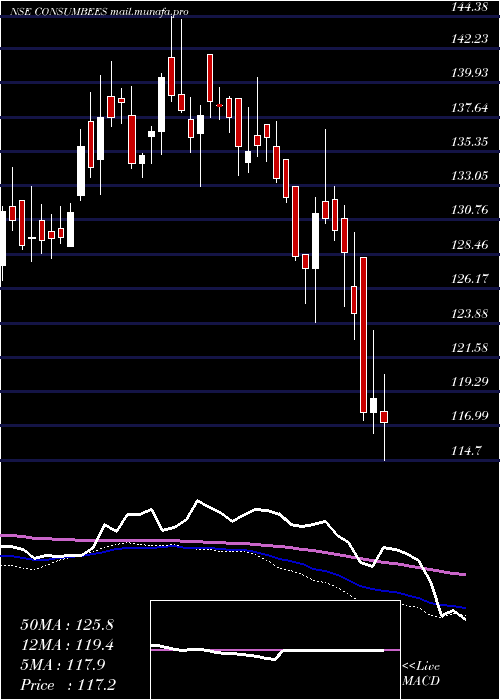The image size is (500, 700).
Task: Click the 114.7 price axis label
Action: coord(467,450)
